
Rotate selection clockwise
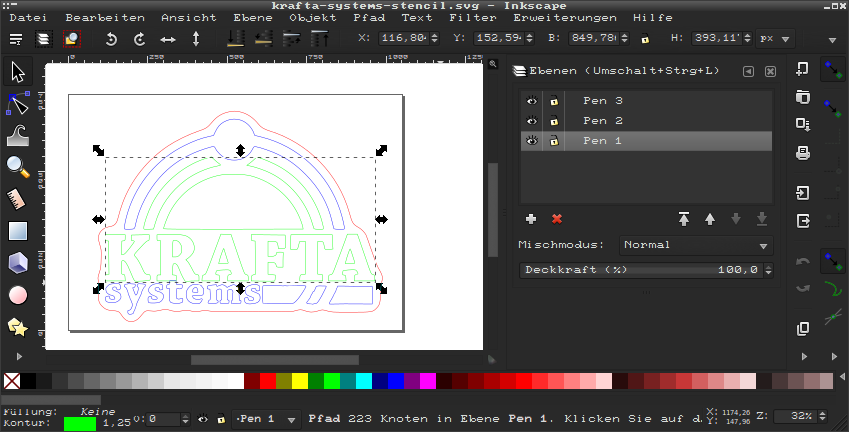click(x=140, y=39)
